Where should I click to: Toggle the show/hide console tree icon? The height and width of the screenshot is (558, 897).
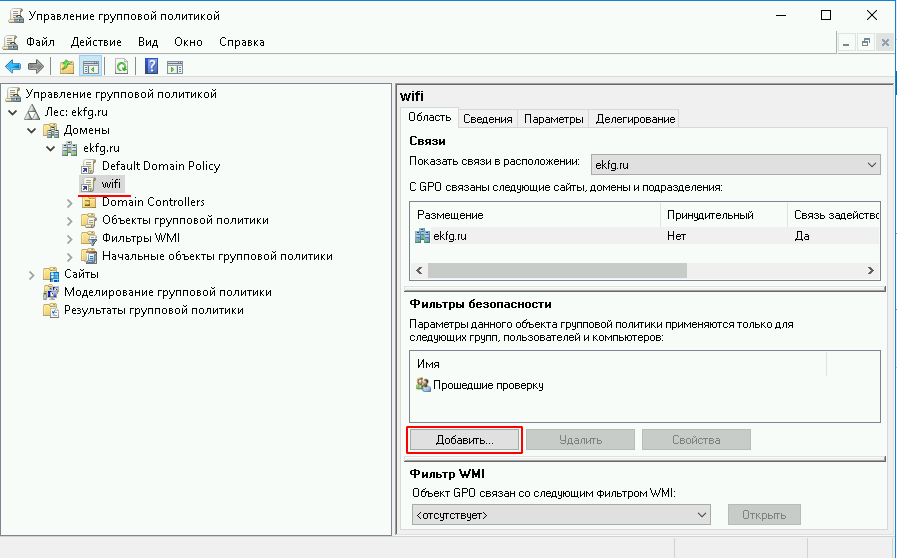pyautogui.click(x=90, y=67)
